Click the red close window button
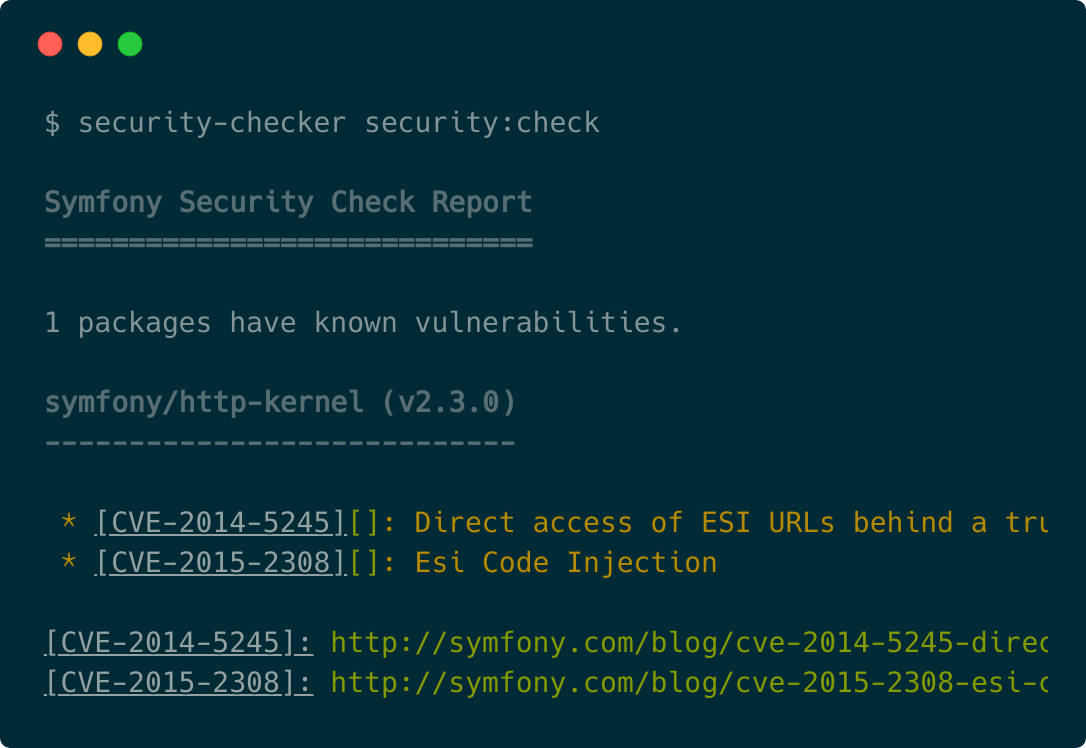Screen dimensions: 1086x748 pos(50,44)
